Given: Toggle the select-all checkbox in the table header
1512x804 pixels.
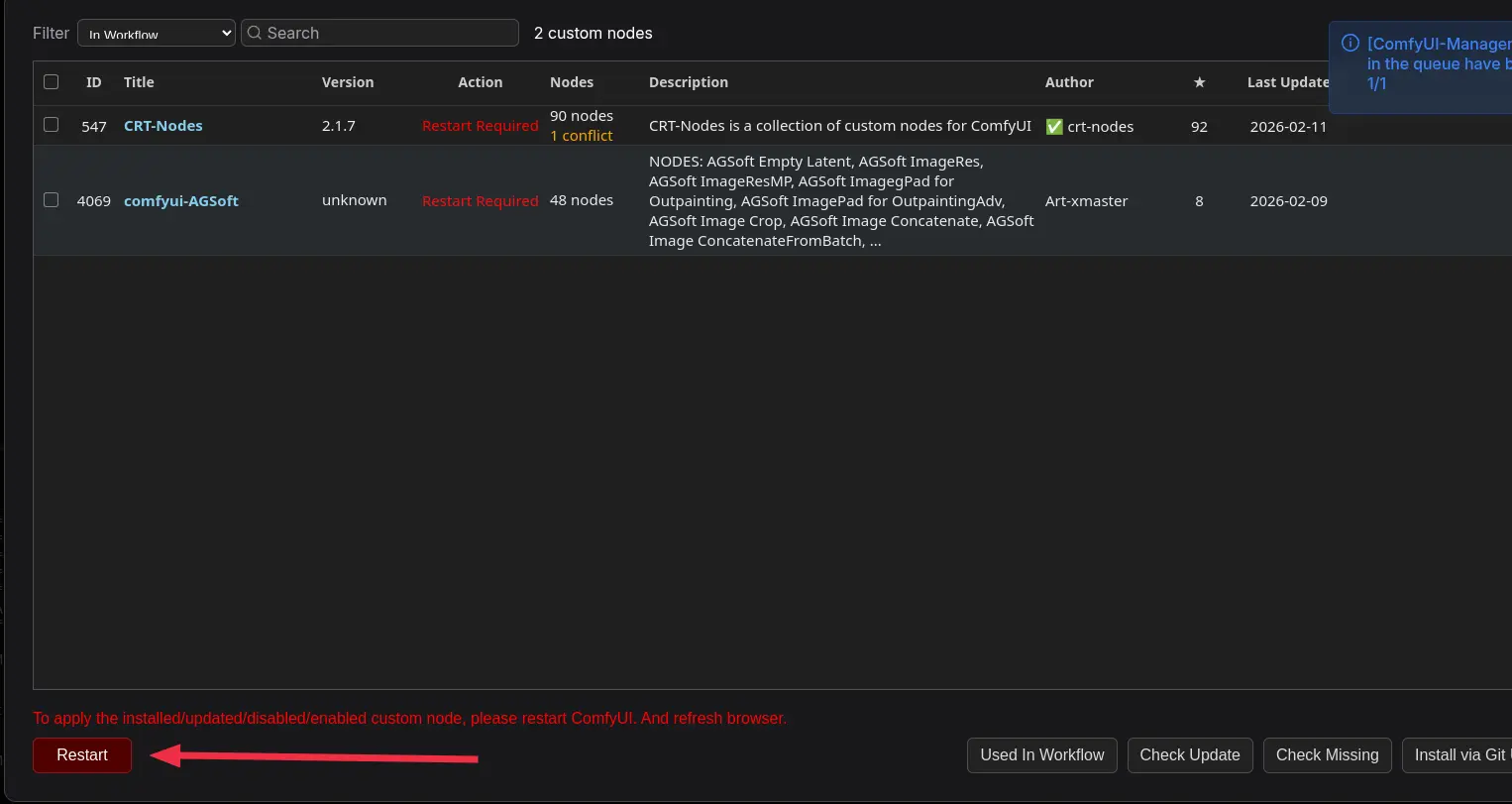Looking at the screenshot, I should click(52, 82).
